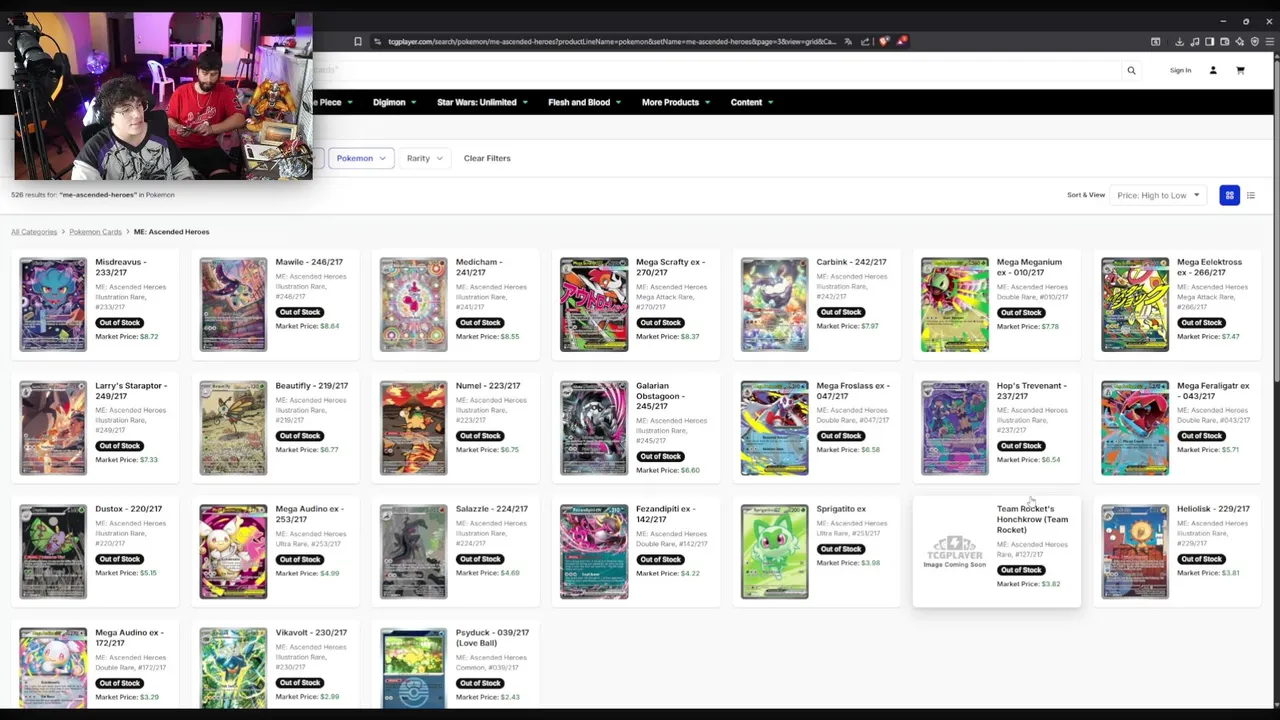
Task: Open the Brave Shields icon
Action: click(884, 42)
